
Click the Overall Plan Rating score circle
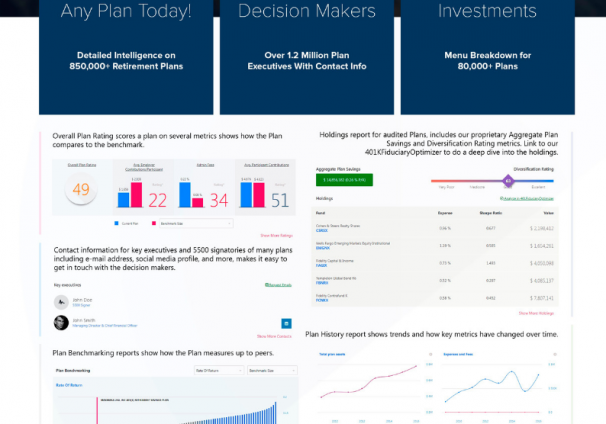click(x=81, y=190)
